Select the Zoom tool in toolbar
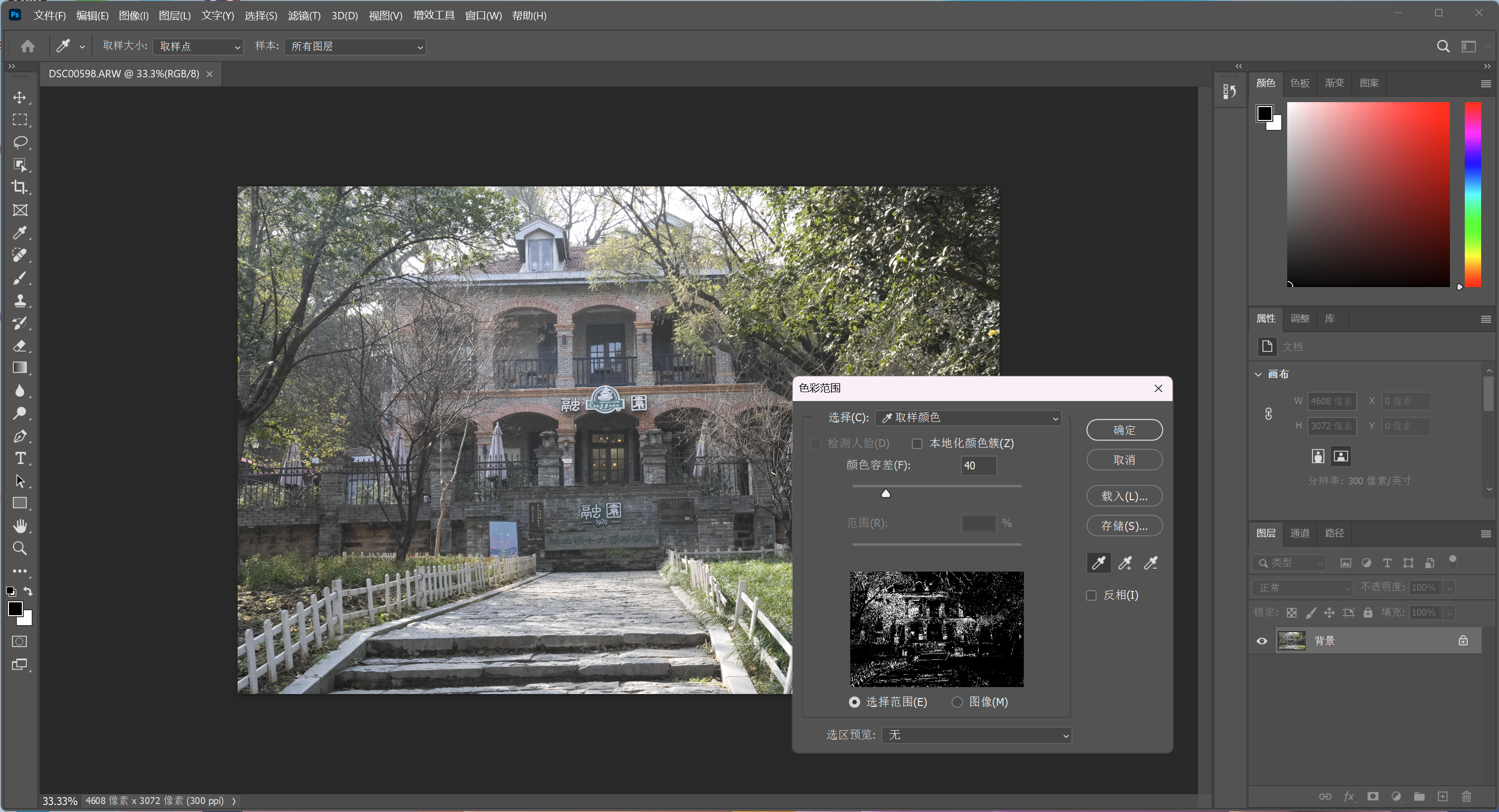This screenshot has width=1499, height=812. [20, 548]
